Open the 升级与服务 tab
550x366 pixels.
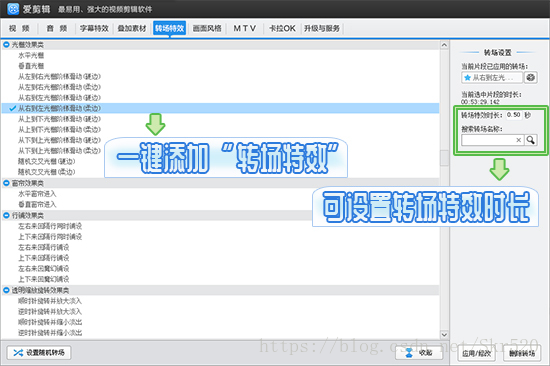pyautogui.click(x=322, y=28)
